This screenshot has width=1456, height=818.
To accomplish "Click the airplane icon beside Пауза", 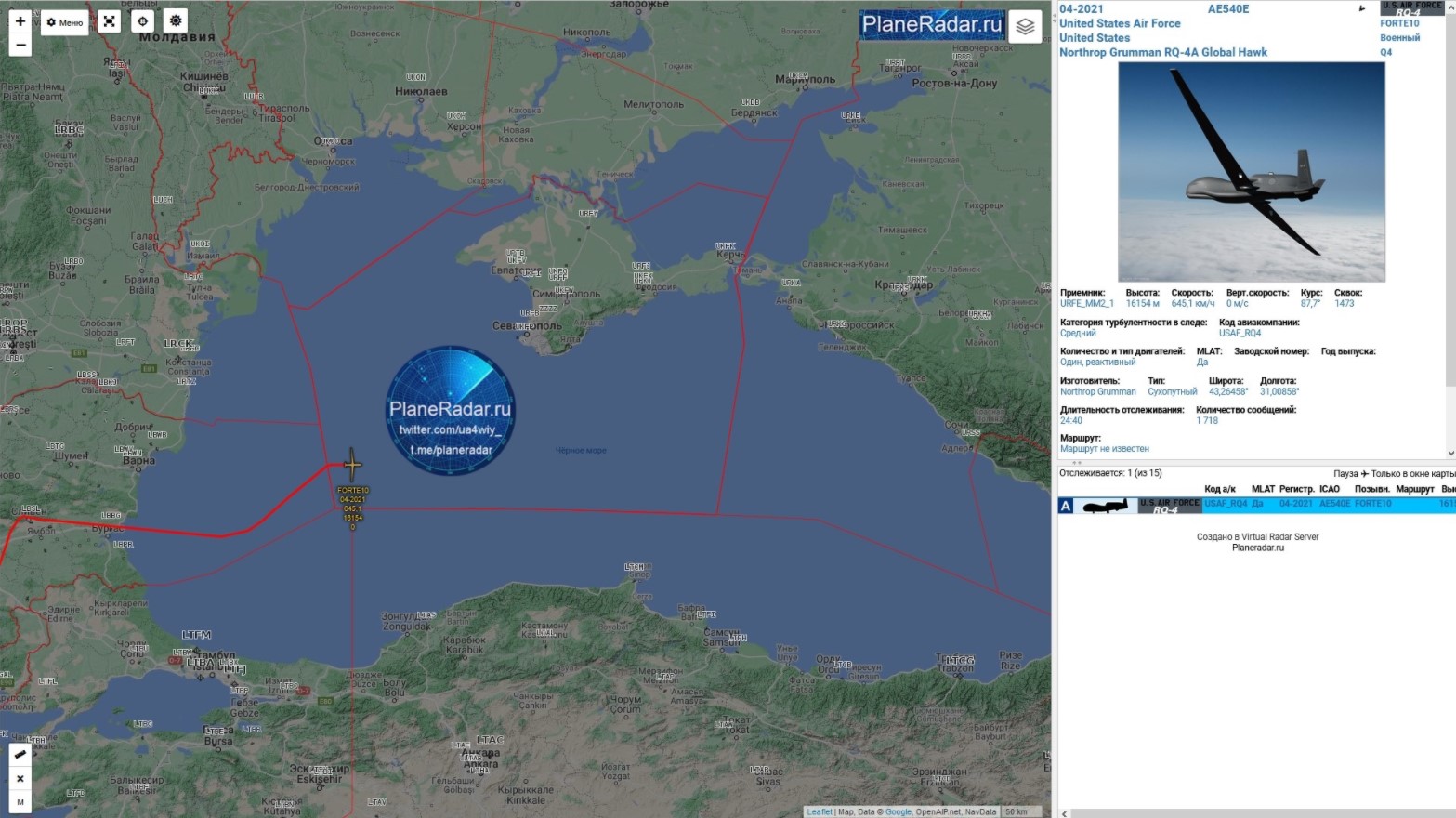I will pos(1365,474).
